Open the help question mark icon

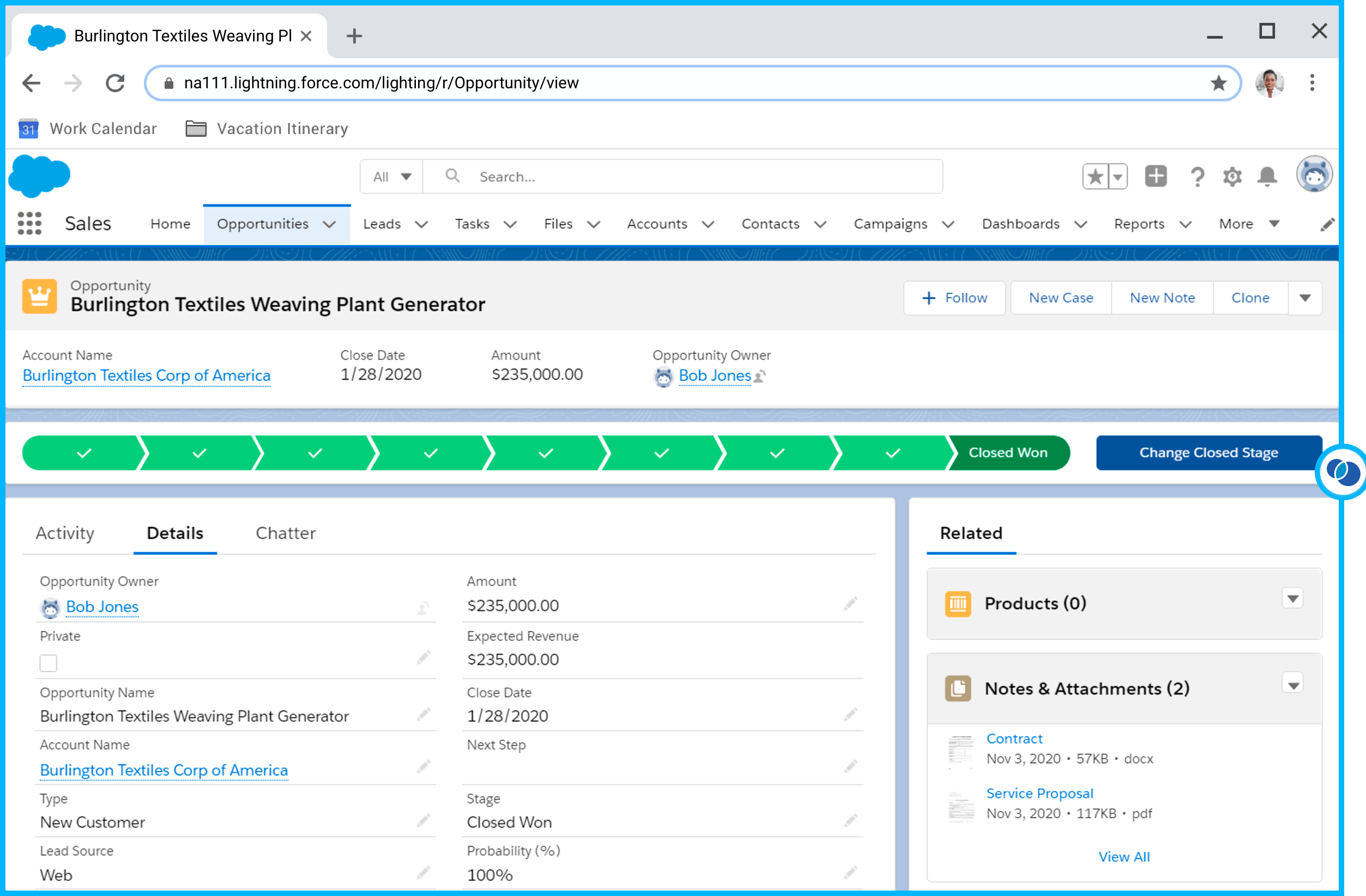click(1196, 177)
